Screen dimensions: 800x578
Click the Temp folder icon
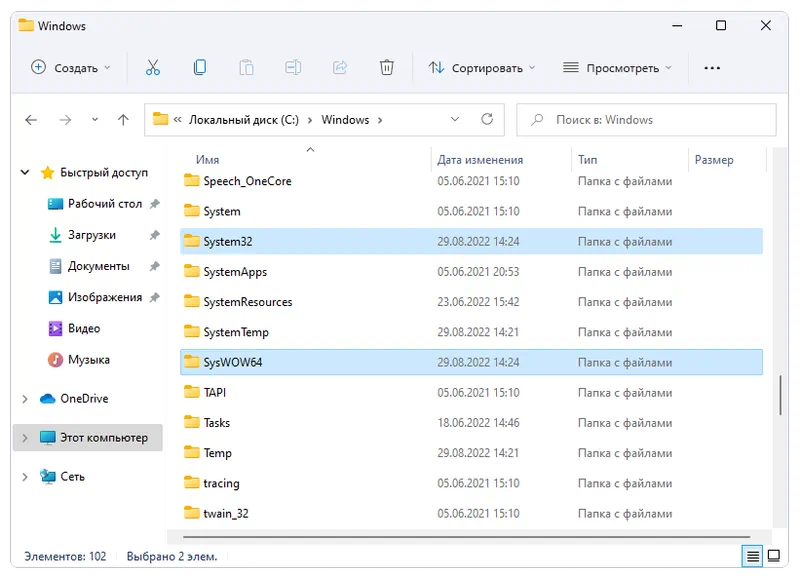pos(192,452)
